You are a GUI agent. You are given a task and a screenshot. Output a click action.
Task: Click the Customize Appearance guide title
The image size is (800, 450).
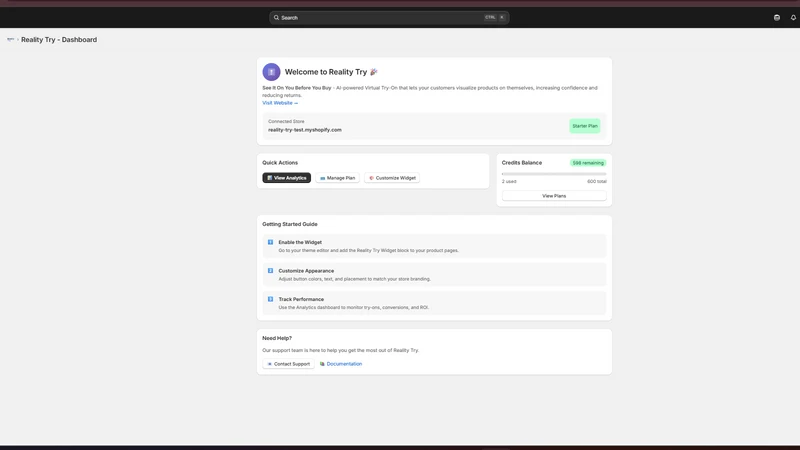pyautogui.click(x=306, y=271)
